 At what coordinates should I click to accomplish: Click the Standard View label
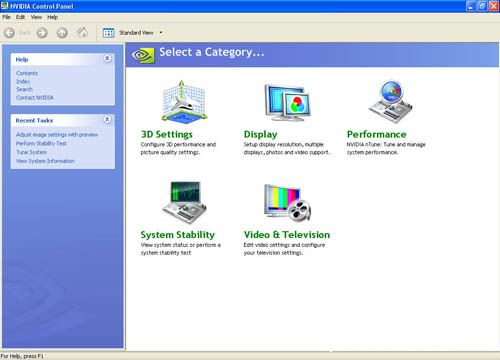136,33
